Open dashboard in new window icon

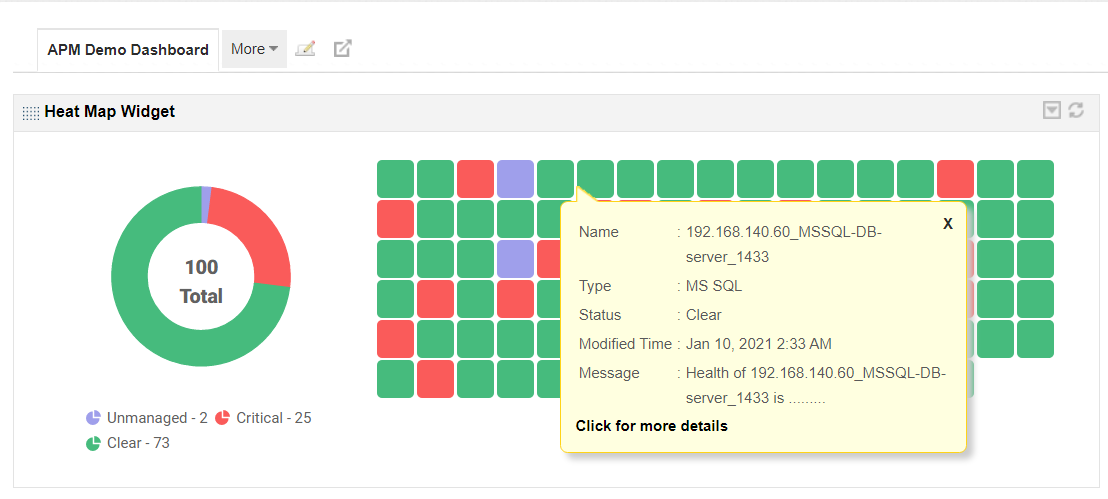[342, 48]
